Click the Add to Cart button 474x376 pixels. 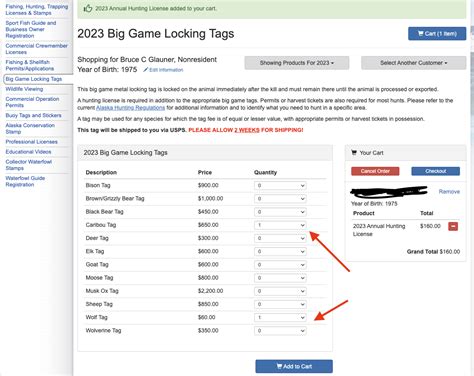point(294,366)
